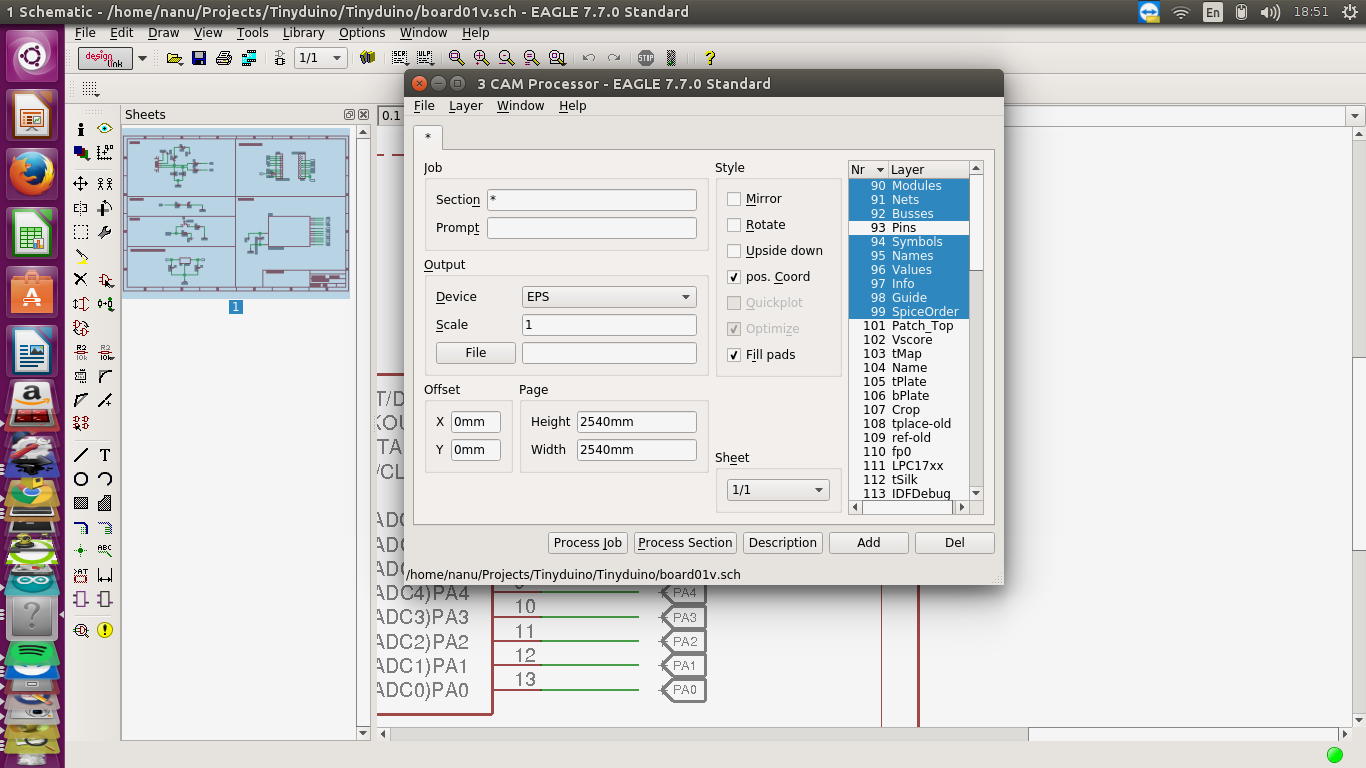
Task: Select the Text tool in left palette
Action: 105,455
